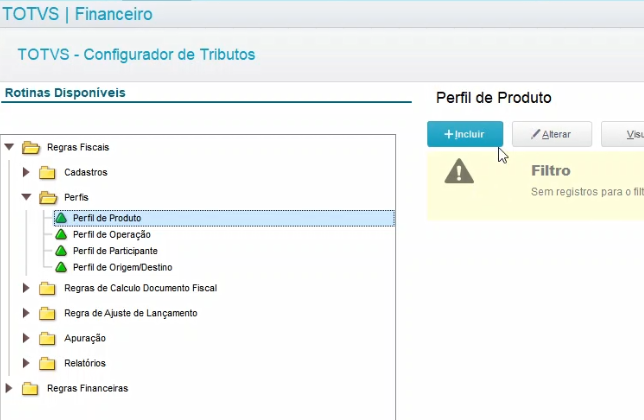Click the Apuração folder icon
Screen dimensions: 644x420
coord(47,338)
